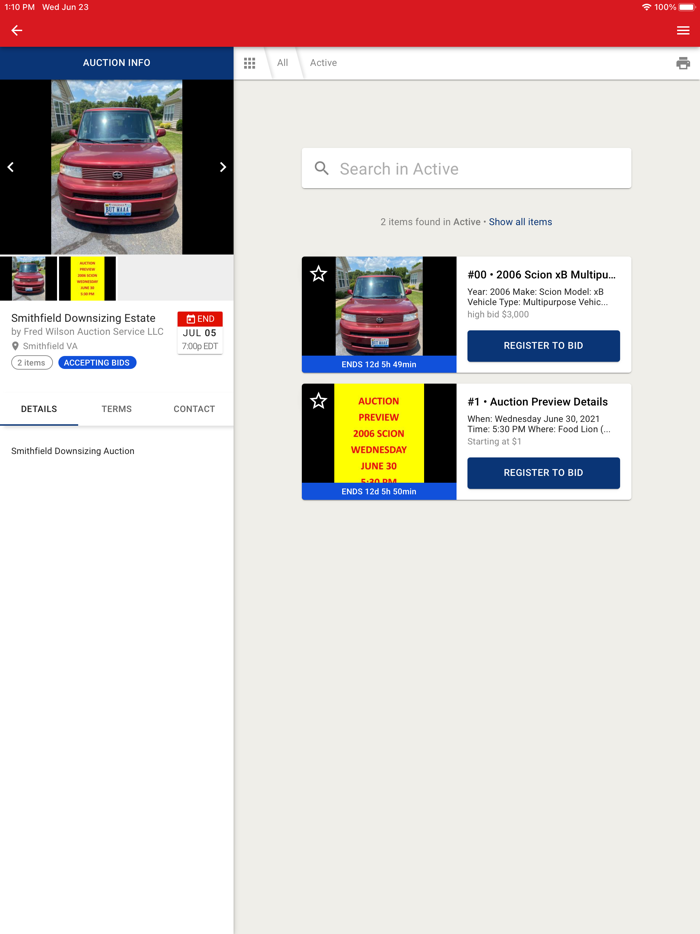700x934 pixels.
Task: Click the 2 items pill
Action: [x=32, y=363]
